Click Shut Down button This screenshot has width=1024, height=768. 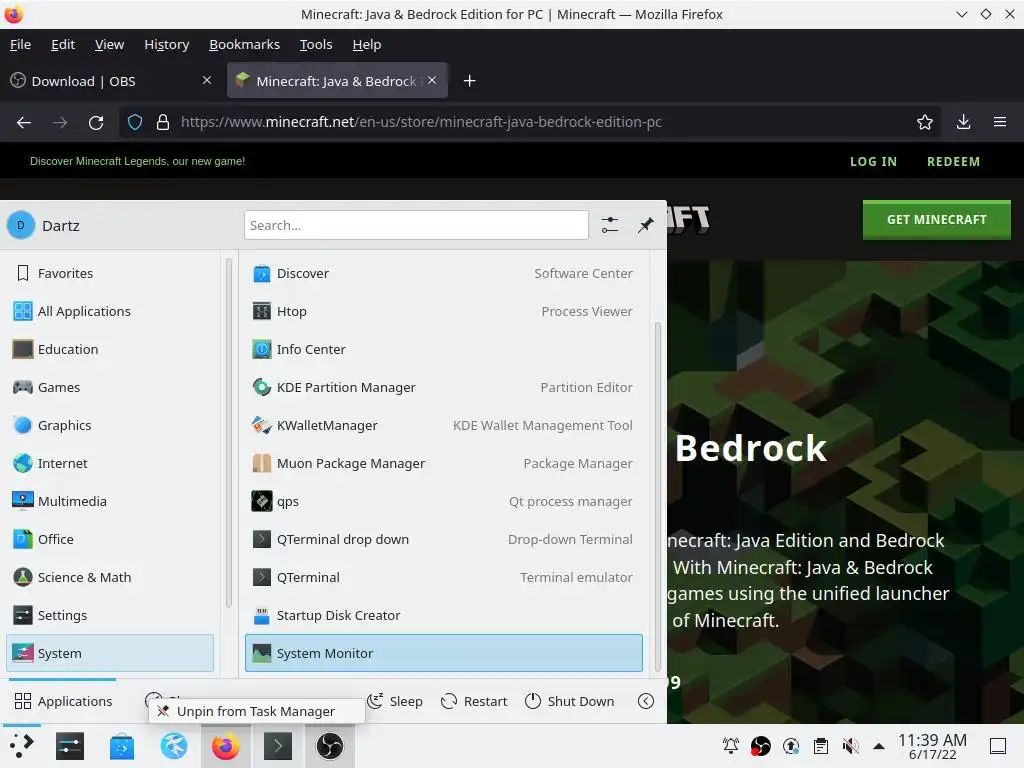pos(569,701)
